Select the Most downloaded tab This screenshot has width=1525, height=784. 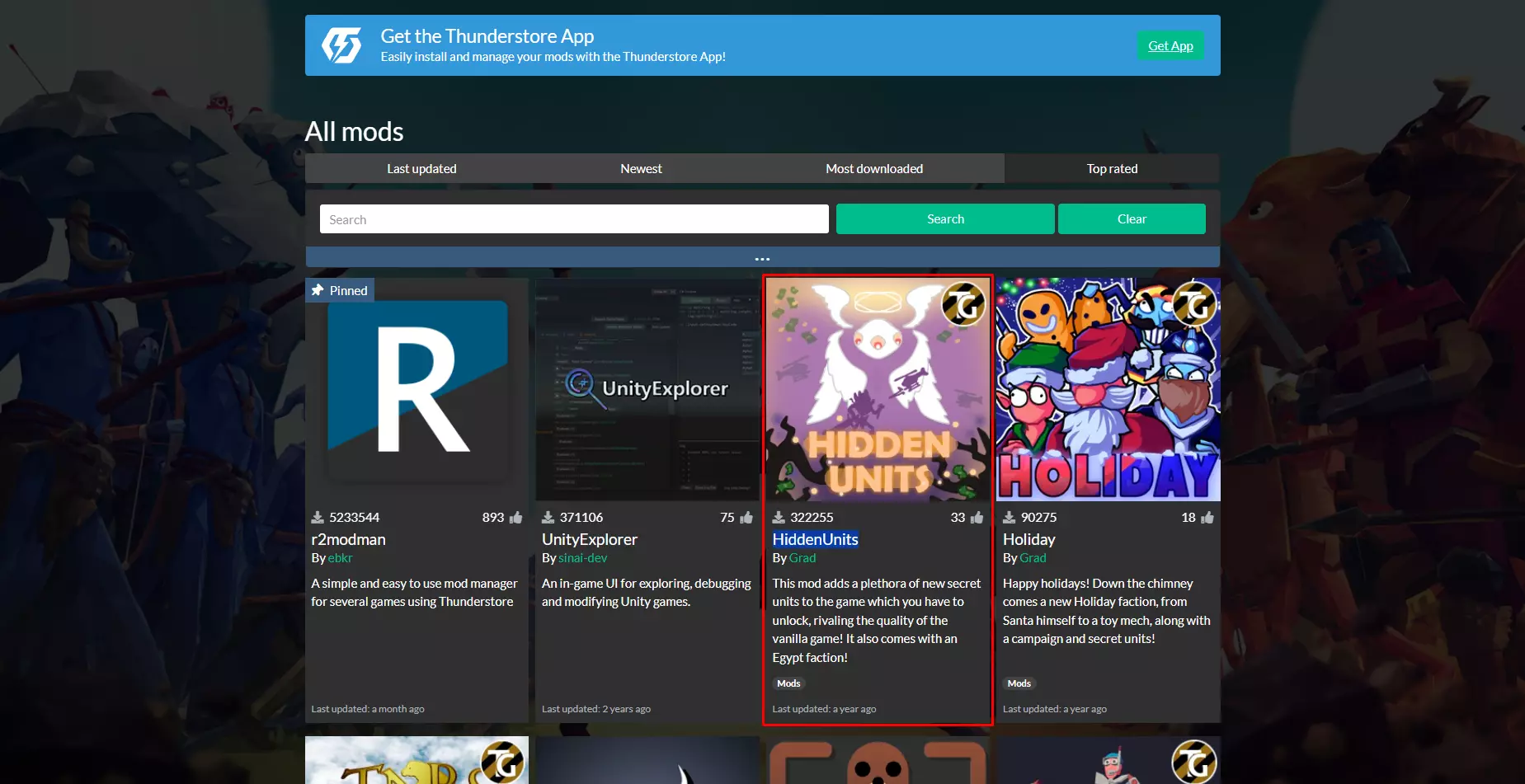(874, 168)
